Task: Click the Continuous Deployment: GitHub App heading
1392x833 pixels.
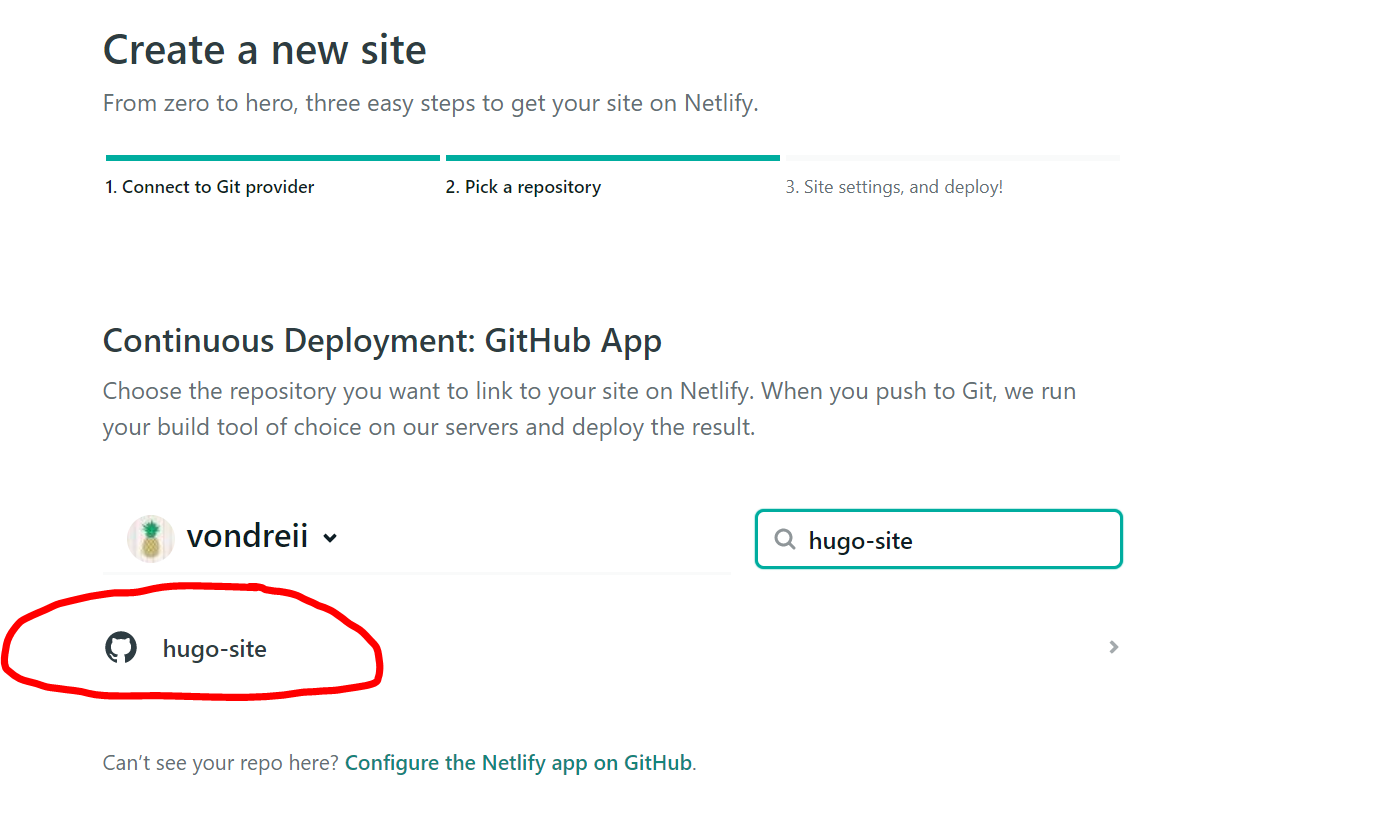Action: (382, 341)
